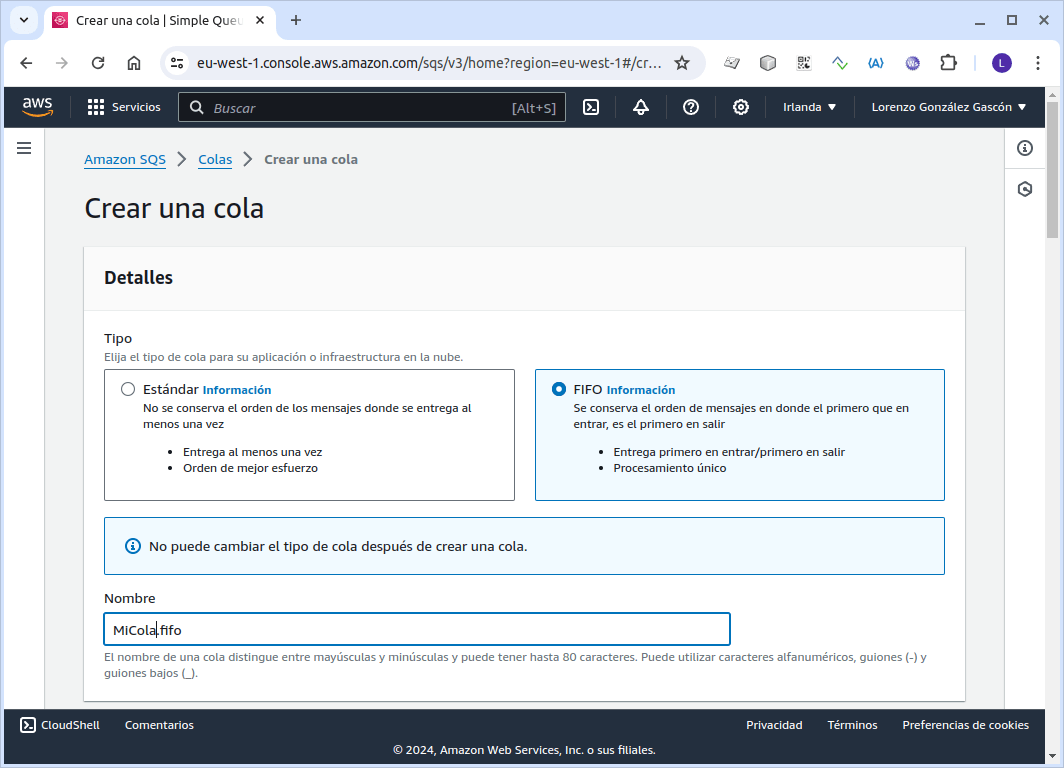The image size is (1064, 768).
Task: Select the Estándar queue type
Action: point(128,389)
